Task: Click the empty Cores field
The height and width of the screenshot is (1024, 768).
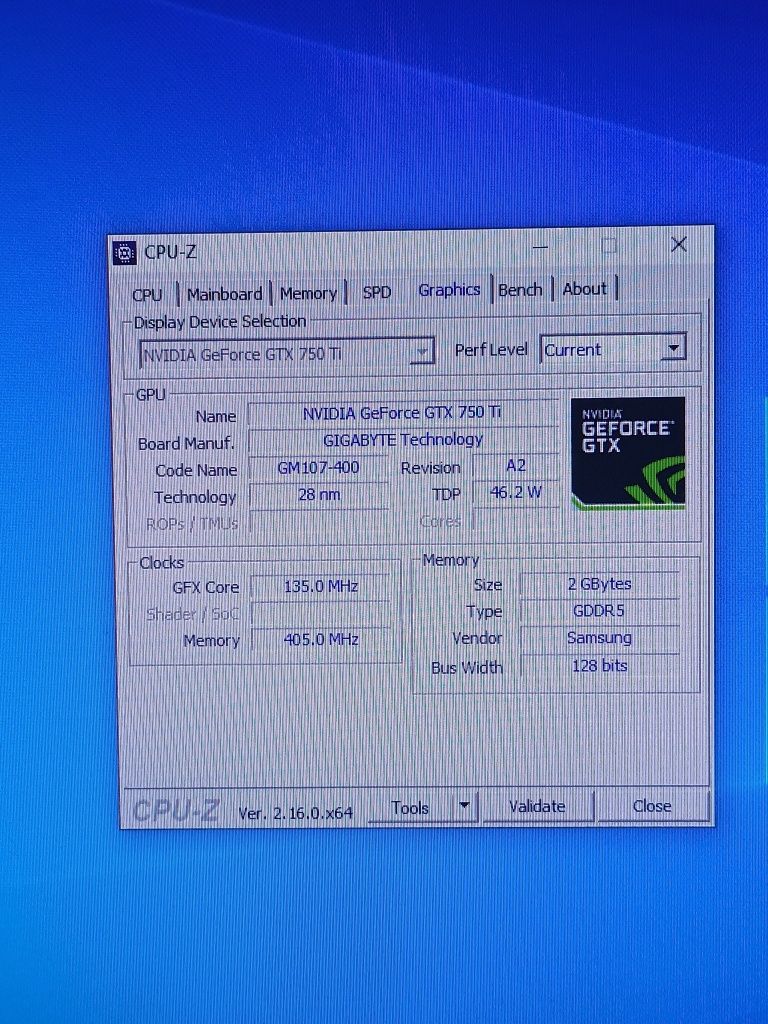Action: [515, 520]
